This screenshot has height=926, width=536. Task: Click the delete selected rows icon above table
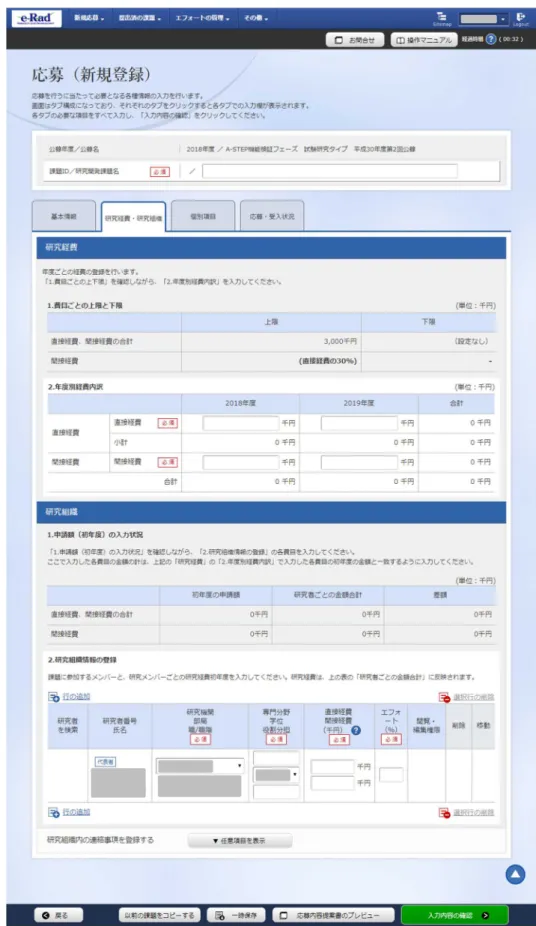[x=444, y=697]
